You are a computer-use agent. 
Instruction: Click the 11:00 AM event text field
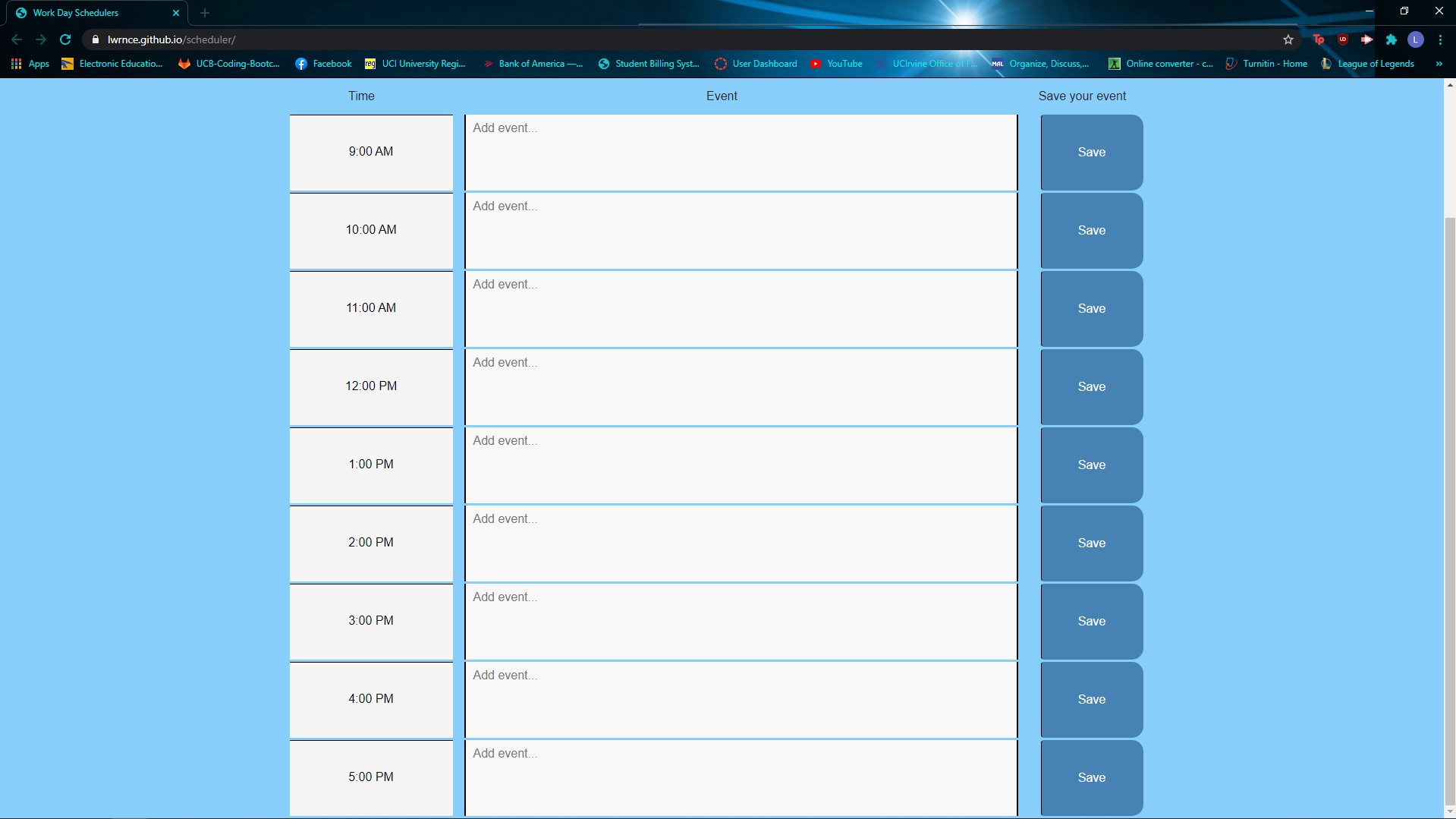tap(741, 309)
